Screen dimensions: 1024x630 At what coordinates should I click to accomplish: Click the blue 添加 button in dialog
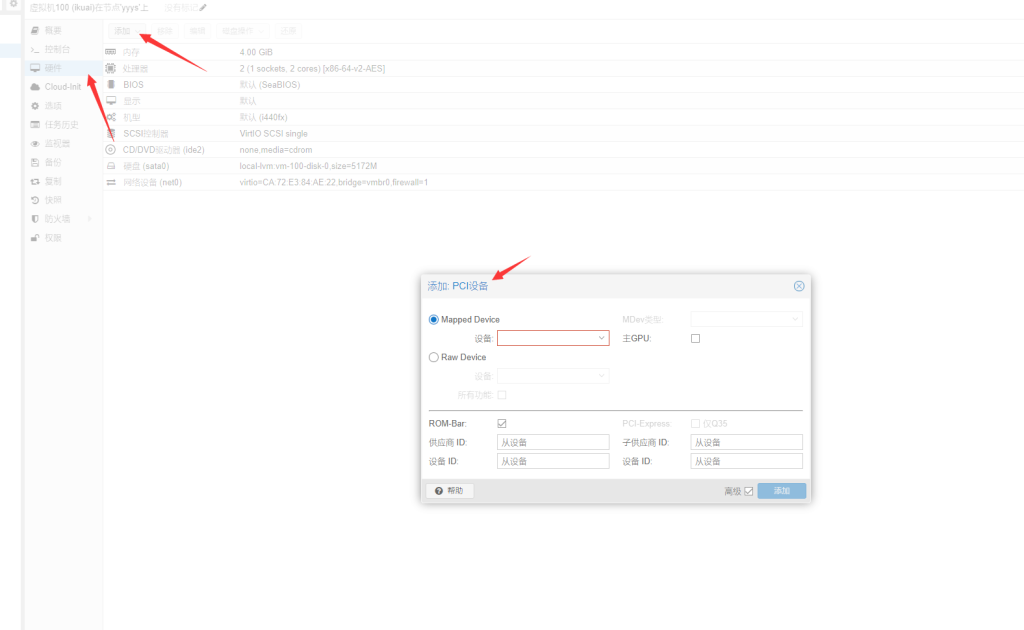(x=781, y=491)
